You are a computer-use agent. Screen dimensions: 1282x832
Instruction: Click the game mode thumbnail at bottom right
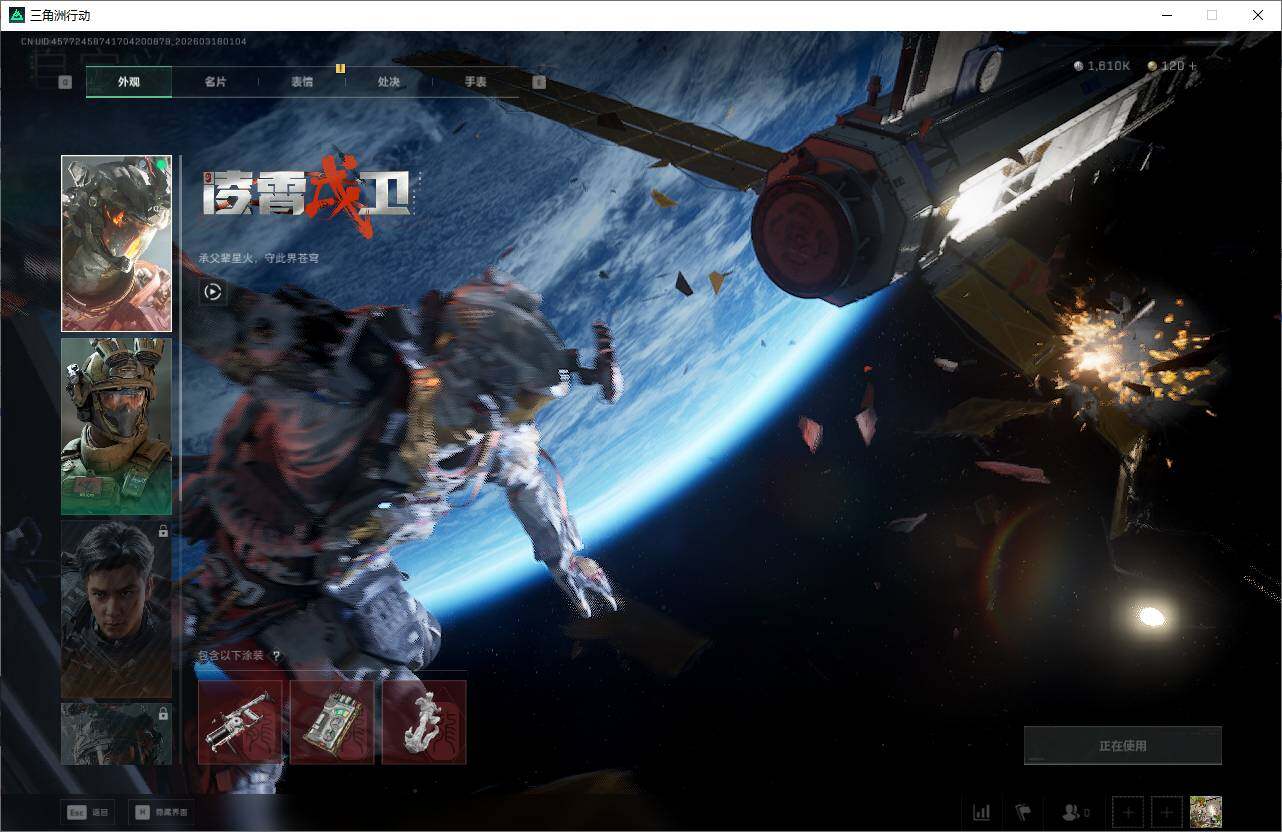pos(1205,812)
